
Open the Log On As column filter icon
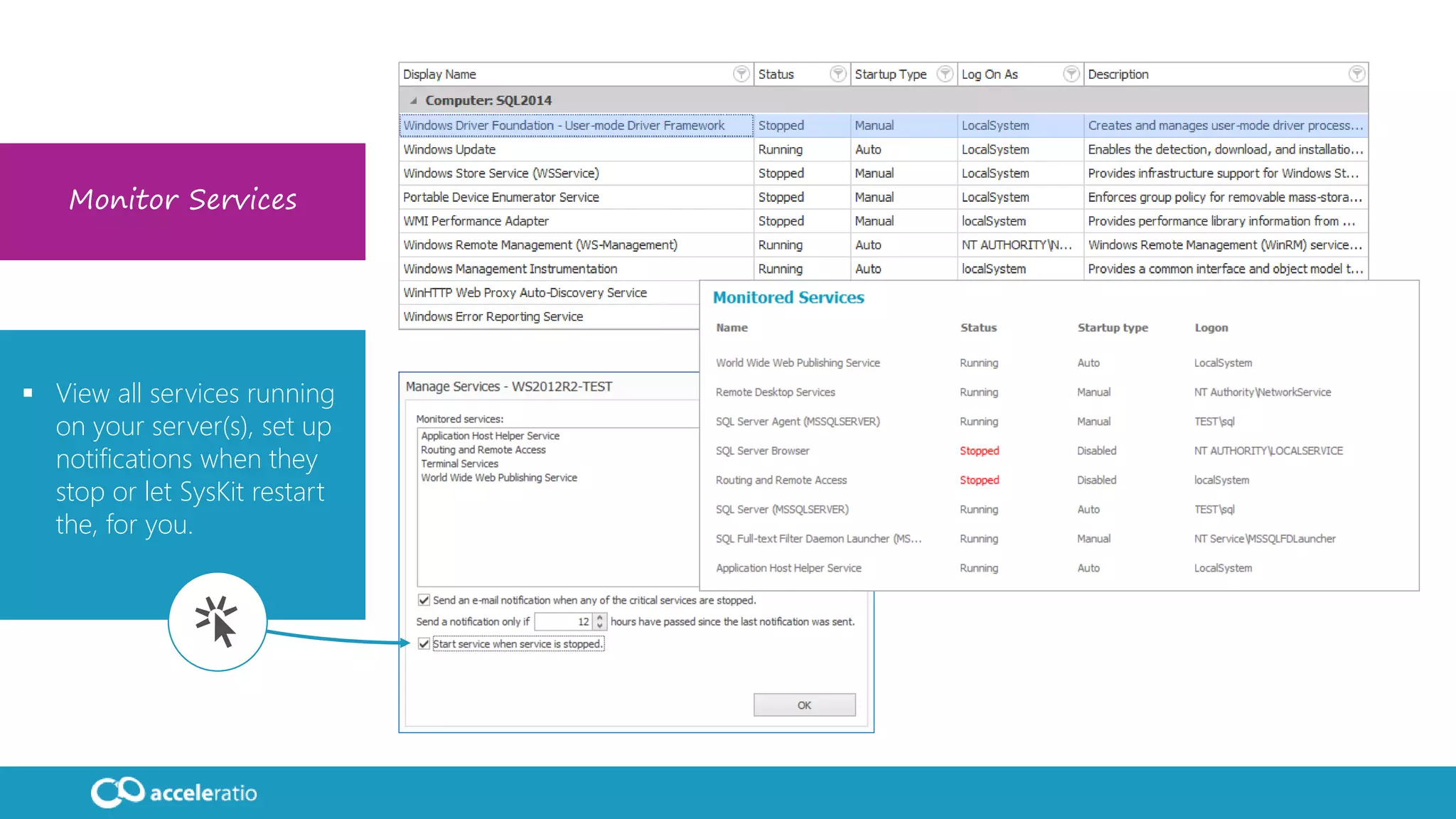point(1071,74)
